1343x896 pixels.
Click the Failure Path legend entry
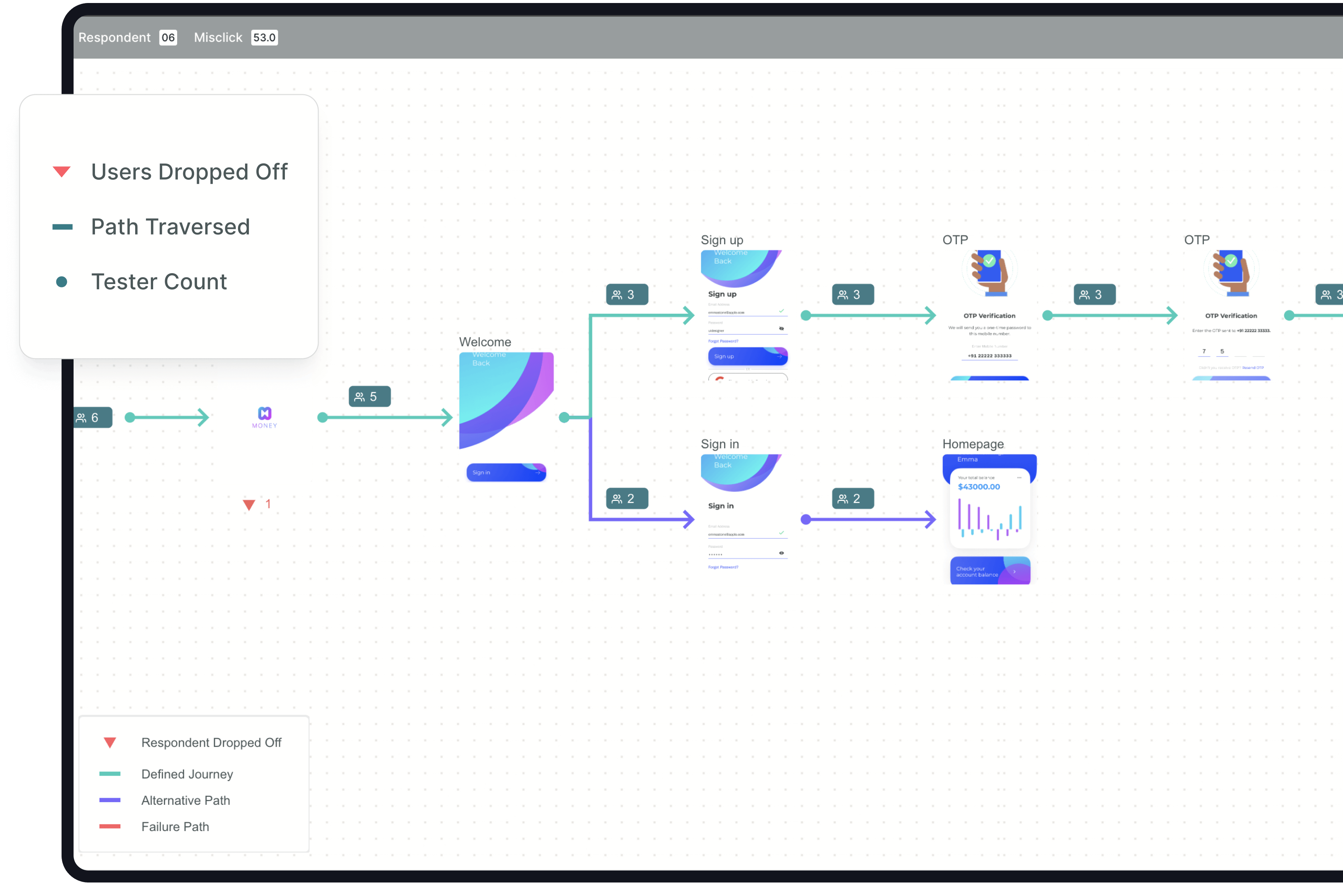pos(154,827)
